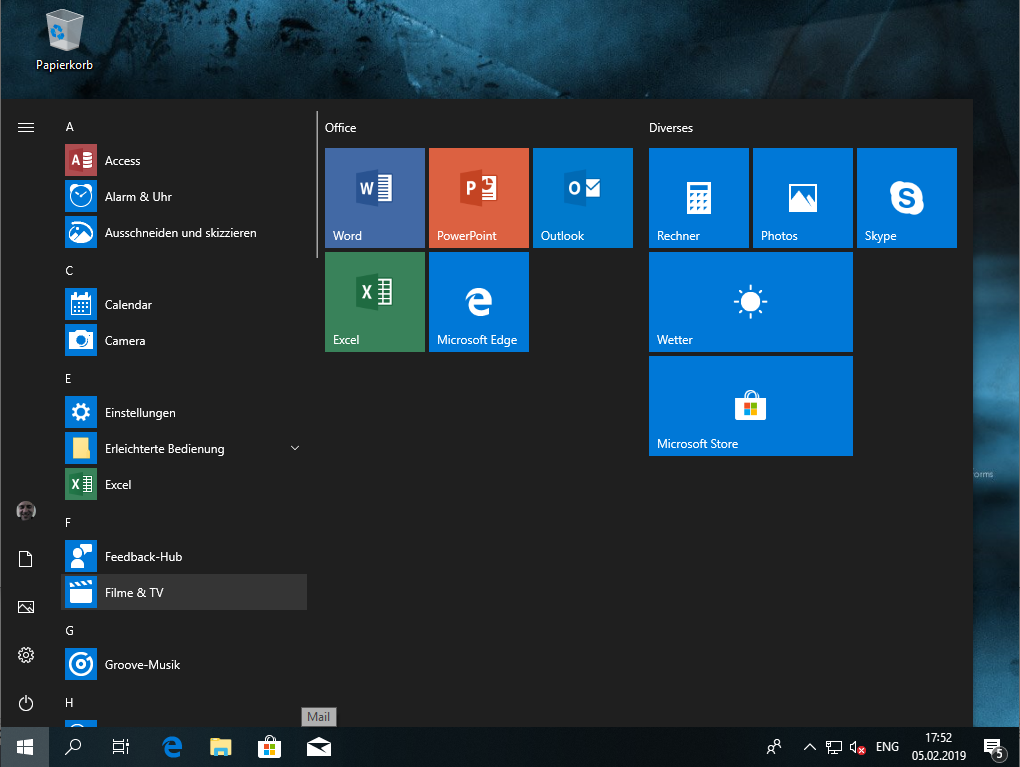Launch the PowerPoint tile
The image size is (1020, 767).
point(479,198)
